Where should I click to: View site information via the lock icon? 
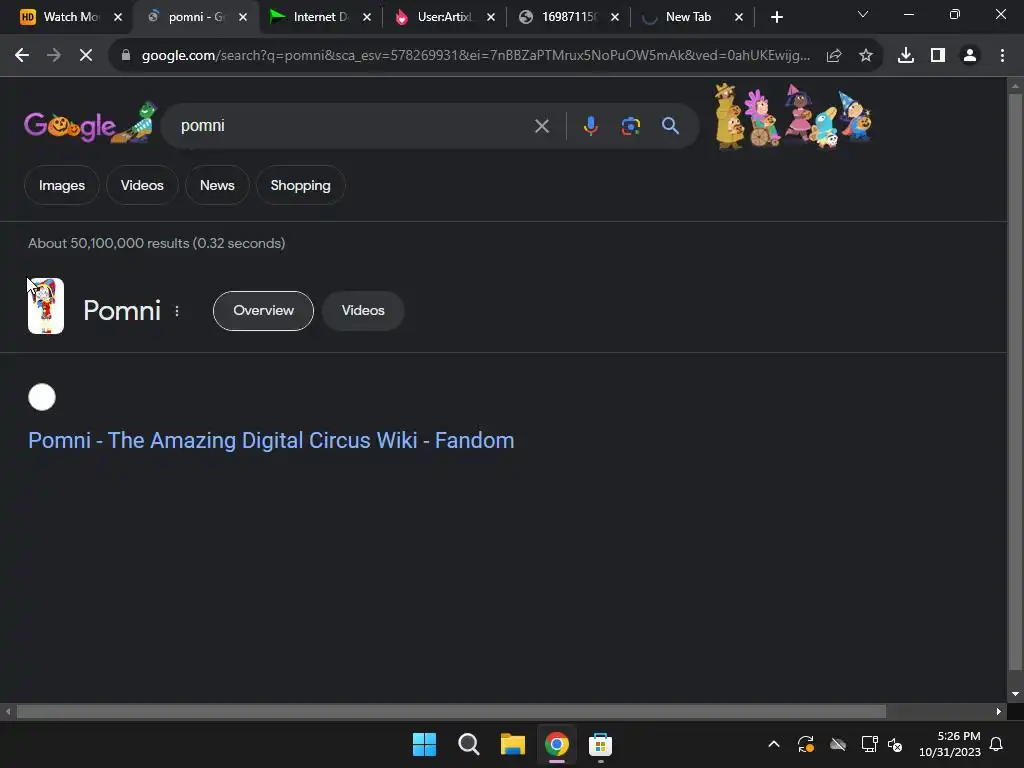tap(126, 56)
